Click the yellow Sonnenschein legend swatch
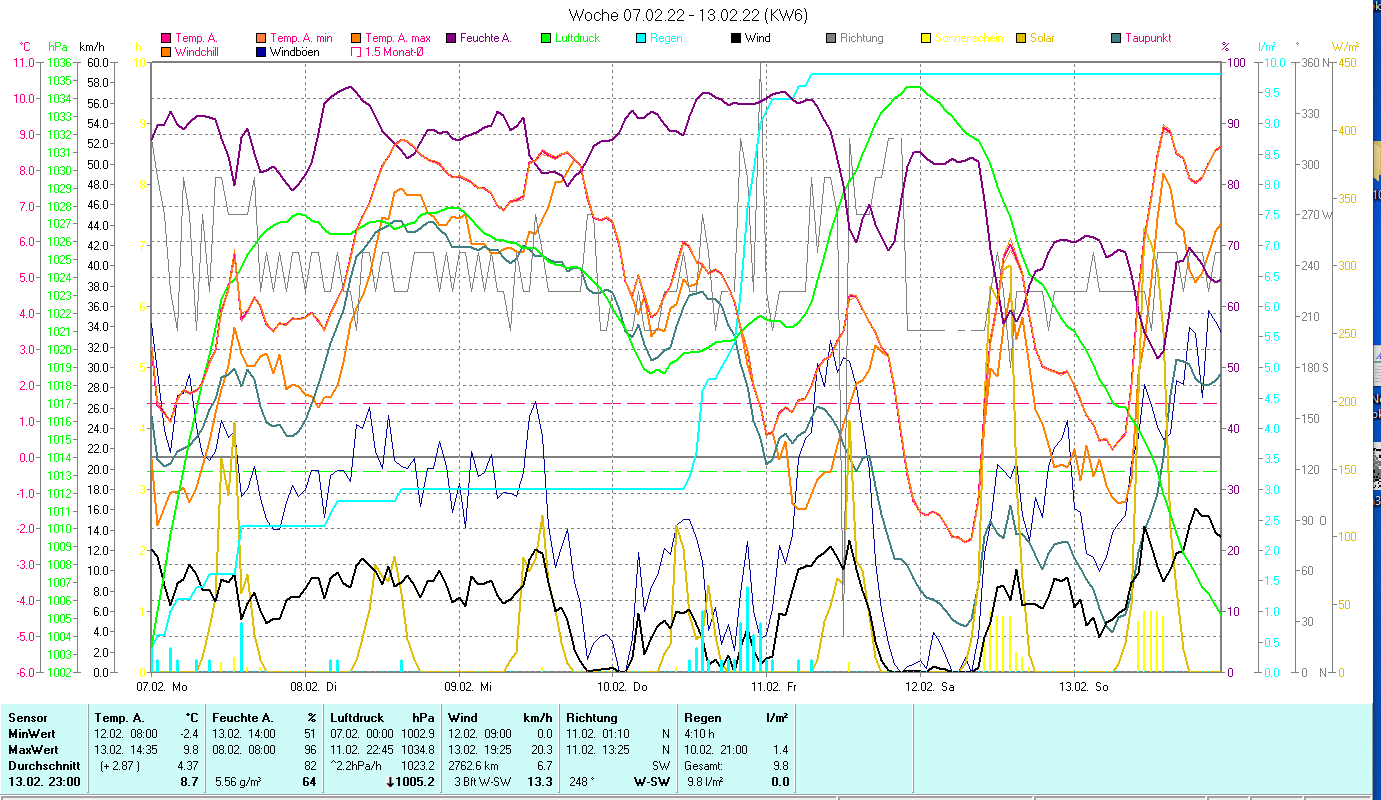 point(925,38)
